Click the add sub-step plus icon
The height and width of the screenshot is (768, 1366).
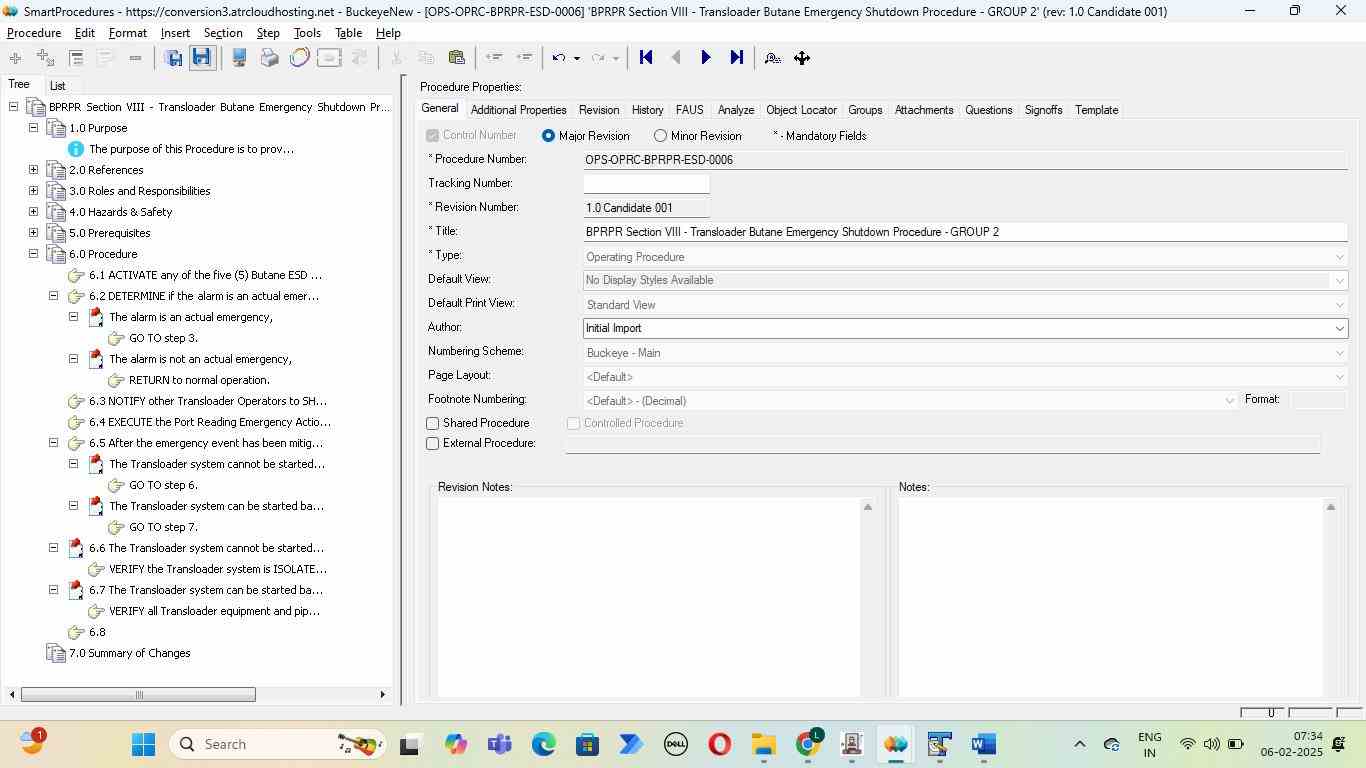[x=45, y=58]
